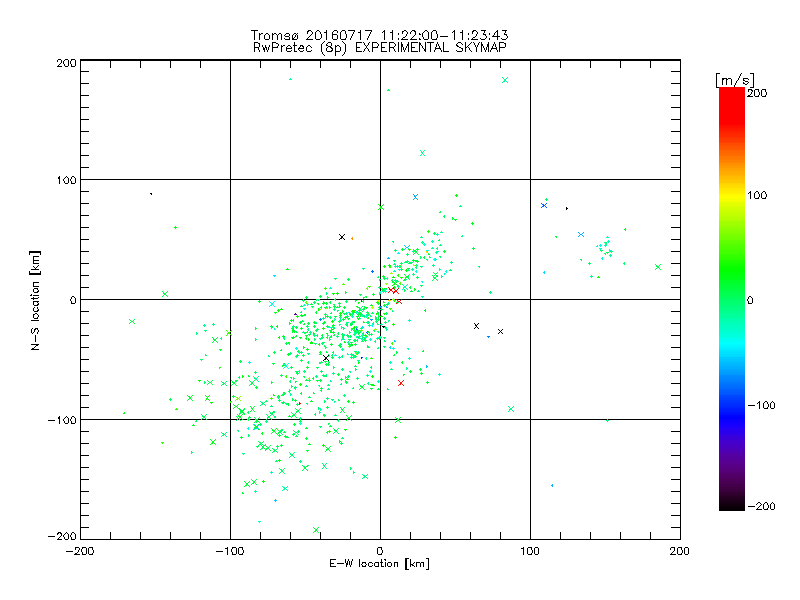The image size is (800, 600).
Task: Click the "200" tick label on the E-W axis
Action: (680, 551)
